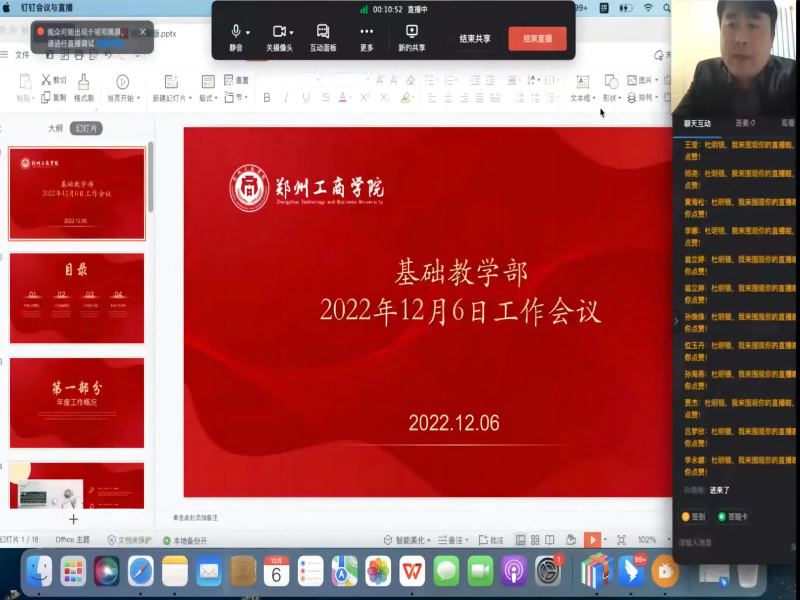Click the Text Box (文本框) icon
This screenshot has width=800, height=600.
pyautogui.click(x=582, y=81)
